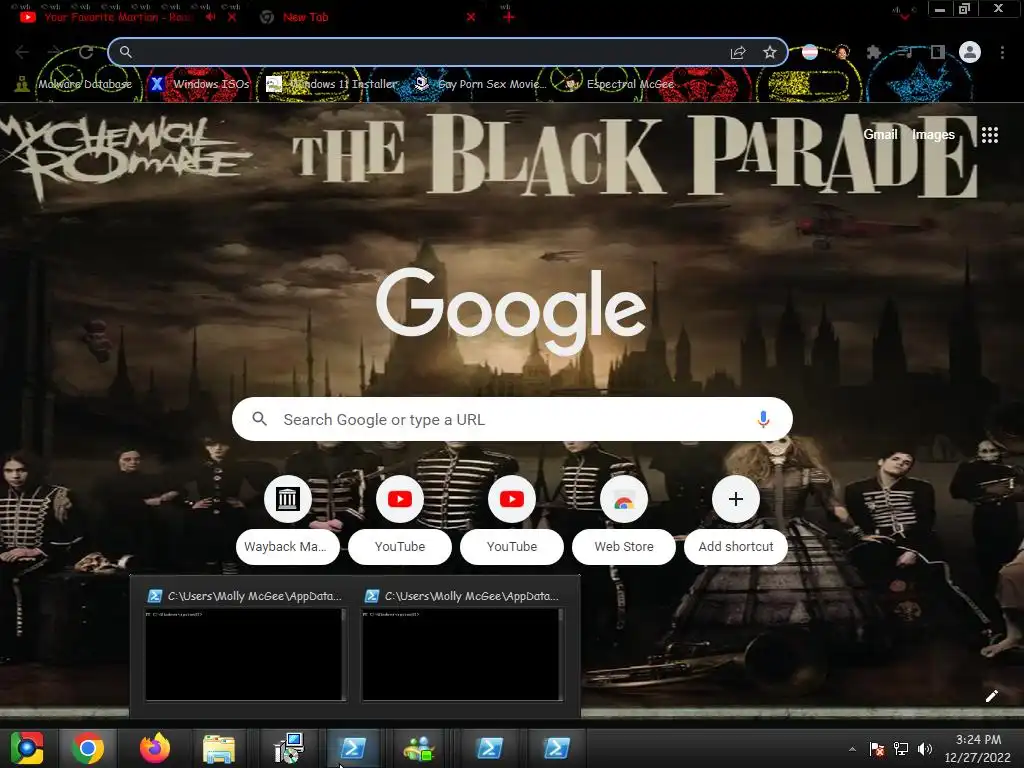The image size is (1024, 768).
Task: Open the Malware Database bookmark
Action: point(74,84)
